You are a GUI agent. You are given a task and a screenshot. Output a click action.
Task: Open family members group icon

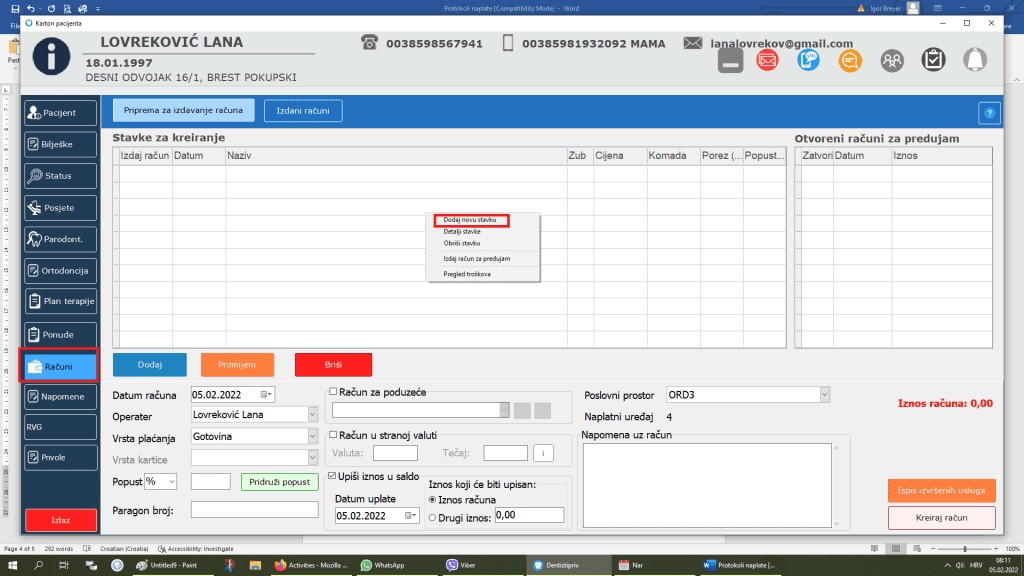pyautogui.click(x=891, y=61)
